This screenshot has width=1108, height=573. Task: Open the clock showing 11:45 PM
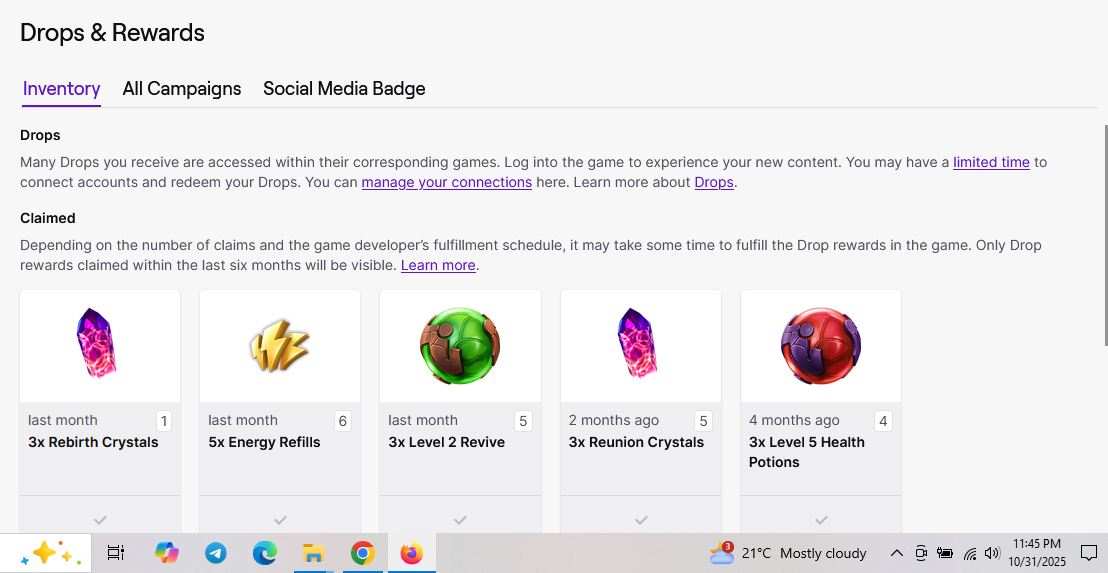point(1037,553)
